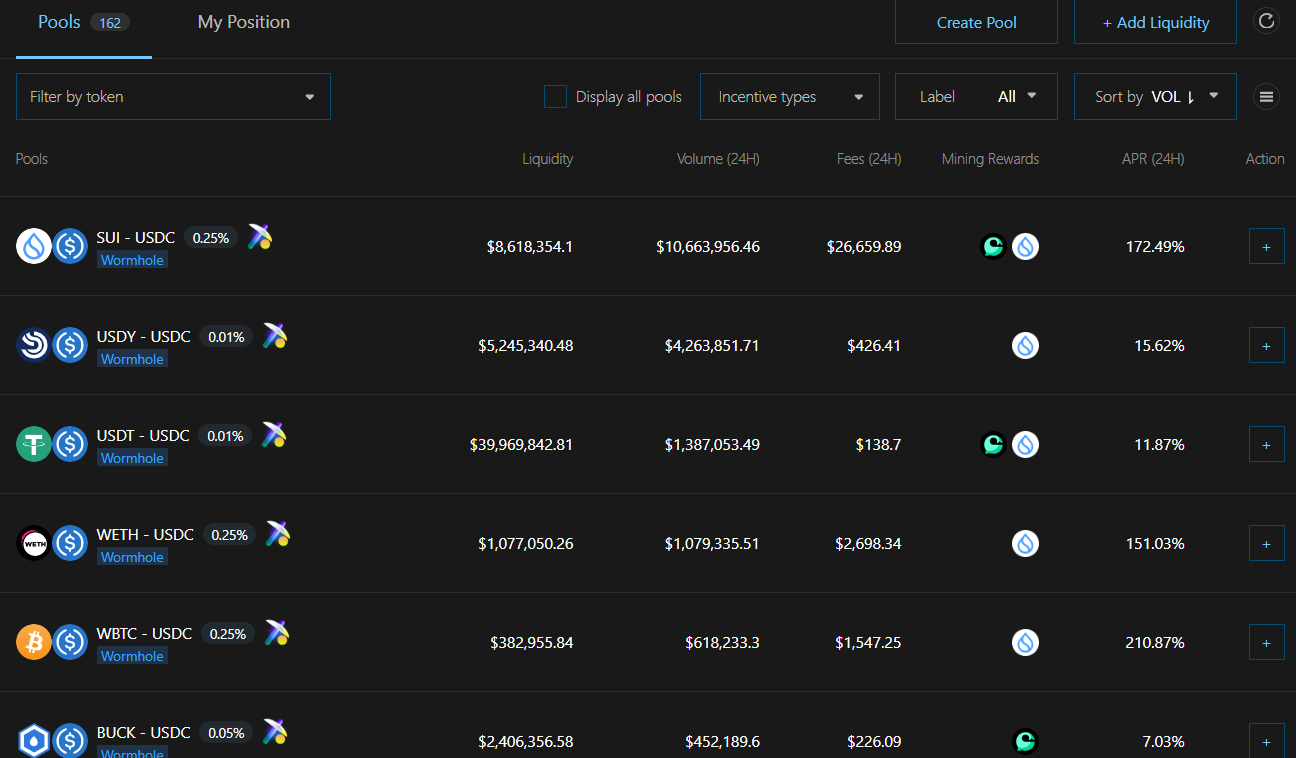1296x758 pixels.
Task: Open the Sort by VOL dropdown
Action: click(x=1155, y=97)
